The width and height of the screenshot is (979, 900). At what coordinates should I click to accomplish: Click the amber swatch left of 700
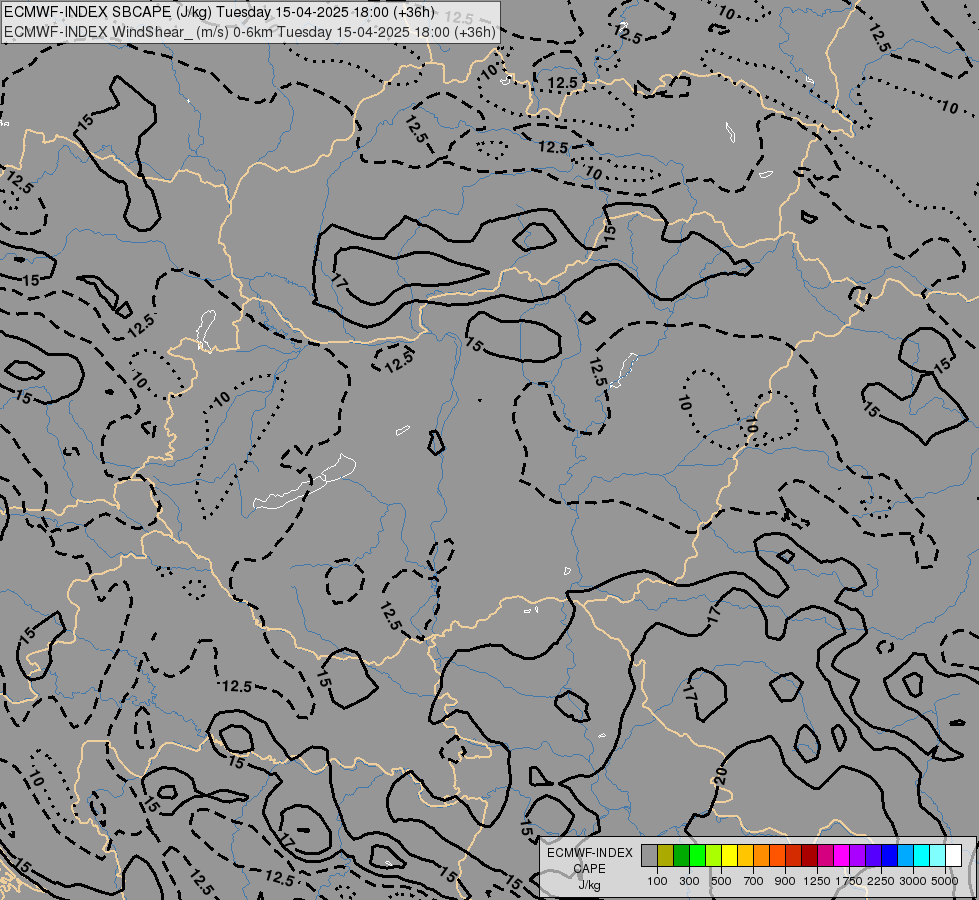point(745,856)
